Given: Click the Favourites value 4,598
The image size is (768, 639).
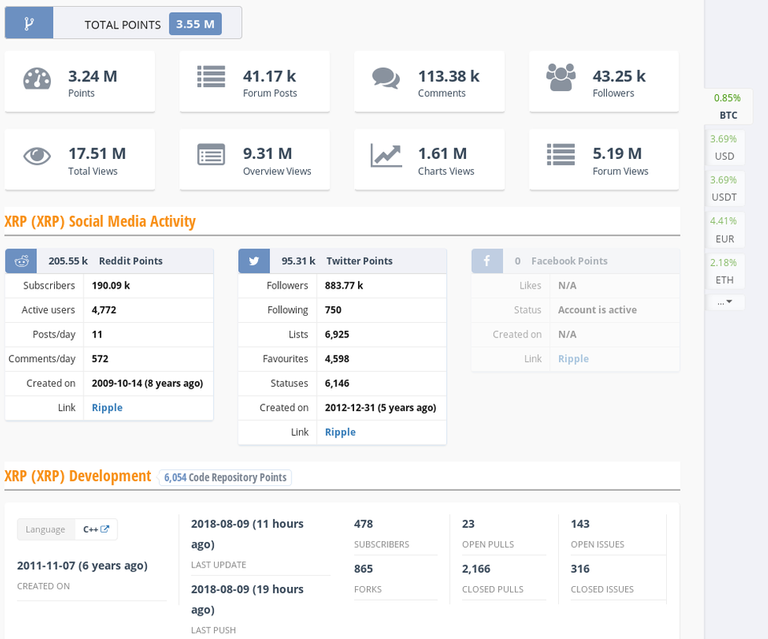Looking at the screenshot, I should click(337, 359).
